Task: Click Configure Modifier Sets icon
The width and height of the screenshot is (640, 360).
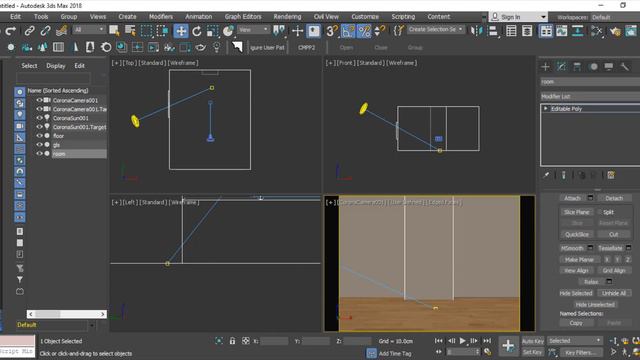Action: (x=611, y=175)
